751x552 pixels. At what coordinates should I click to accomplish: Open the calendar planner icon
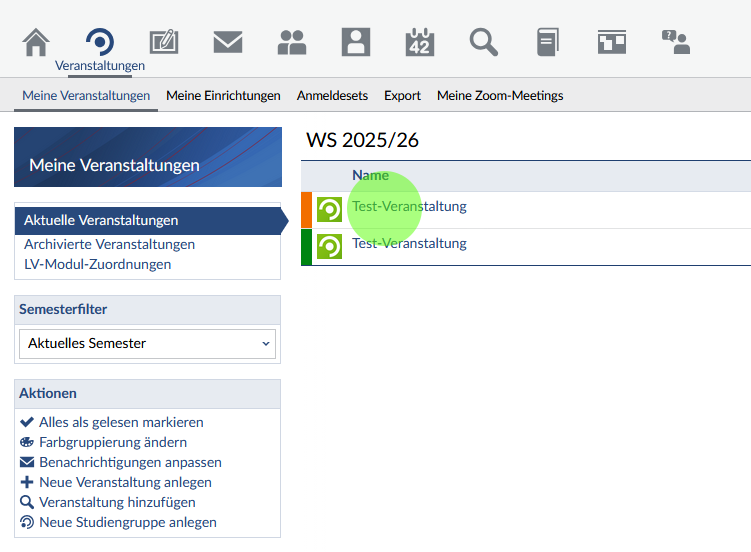point(419,42)
